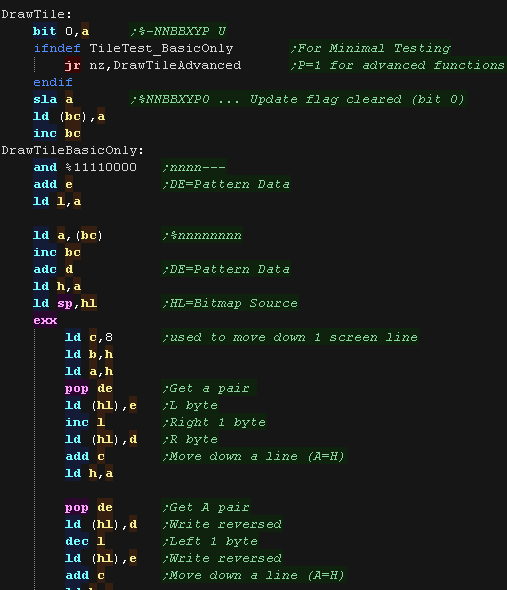Screen dimensions: 507x590
Task: Click the 'ld a,h' instruction
Action: [89, 371]
